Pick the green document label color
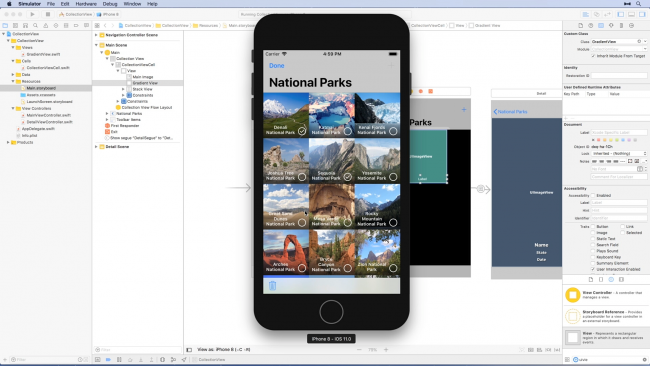This screenshot has height=366, width=650. tap(617, 140)
